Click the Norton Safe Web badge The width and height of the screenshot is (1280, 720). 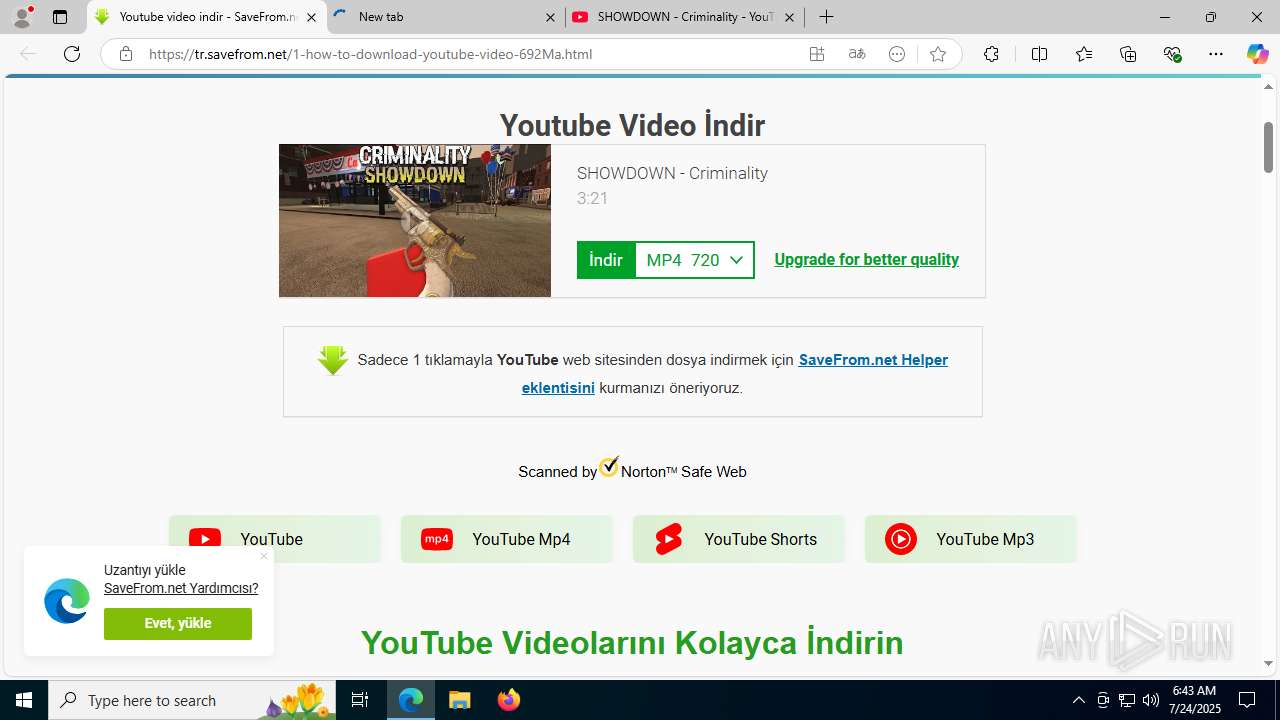point(632,469)
